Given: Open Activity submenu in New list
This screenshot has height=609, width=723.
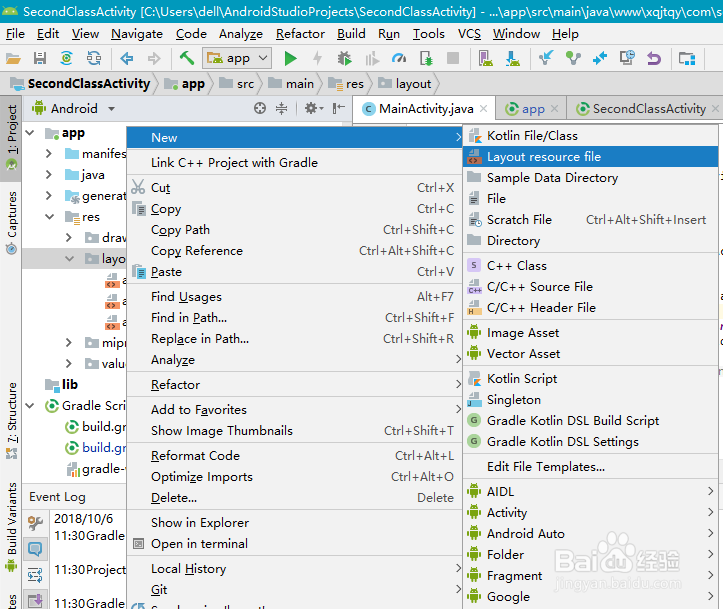Looking at the screenshot, I should [590, 513].
